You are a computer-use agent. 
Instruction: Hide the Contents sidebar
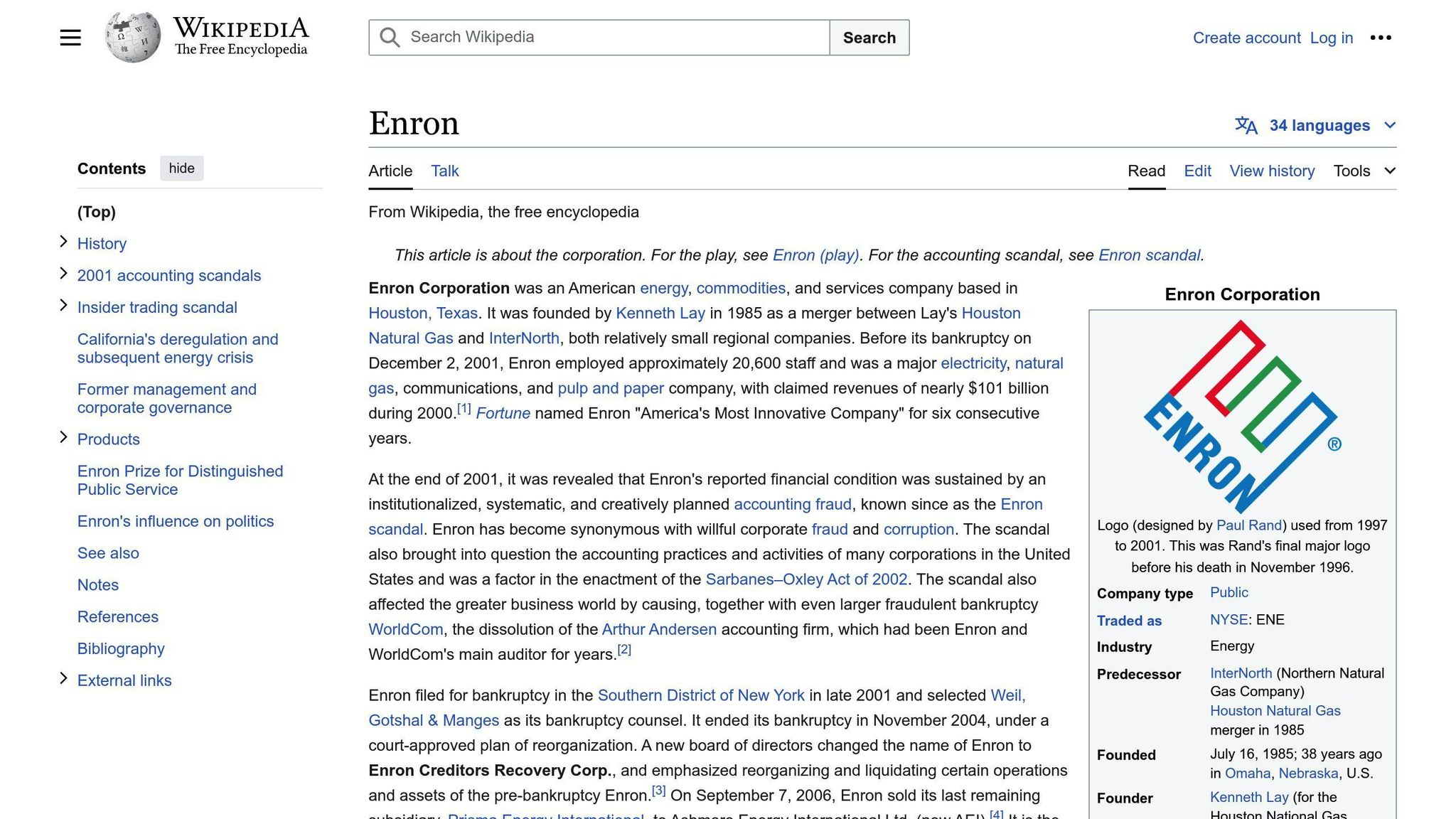(181, 168)
